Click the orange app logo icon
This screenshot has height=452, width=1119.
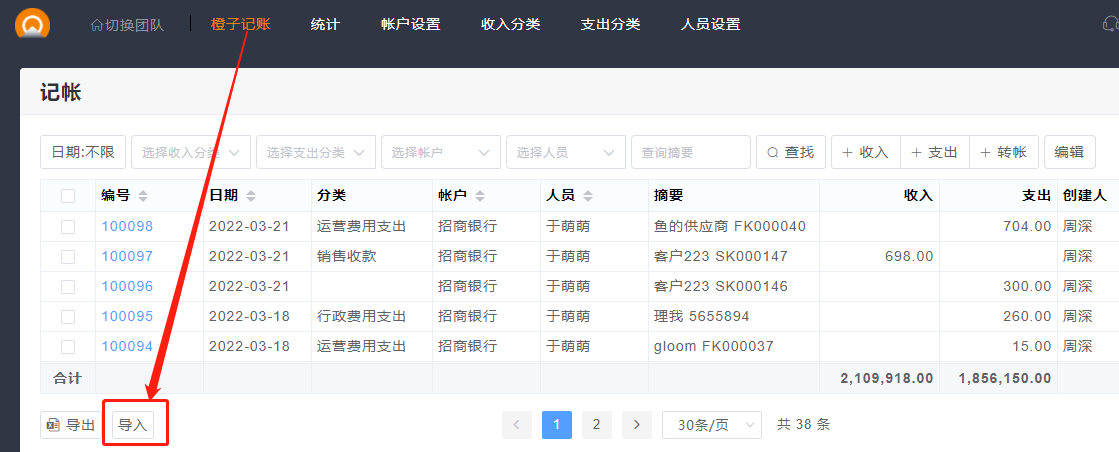click(33, 23)
